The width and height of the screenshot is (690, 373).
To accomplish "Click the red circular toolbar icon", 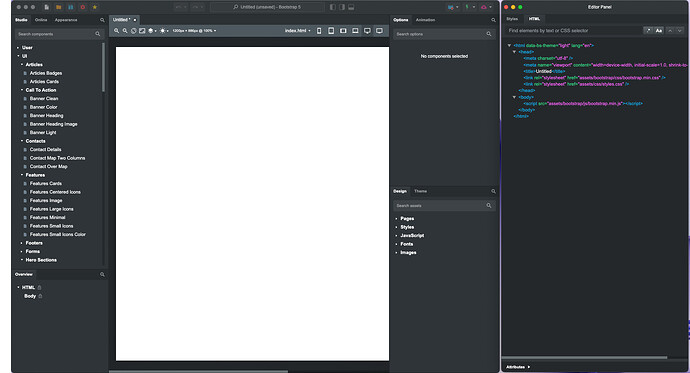I will click(x=82, y=7).
